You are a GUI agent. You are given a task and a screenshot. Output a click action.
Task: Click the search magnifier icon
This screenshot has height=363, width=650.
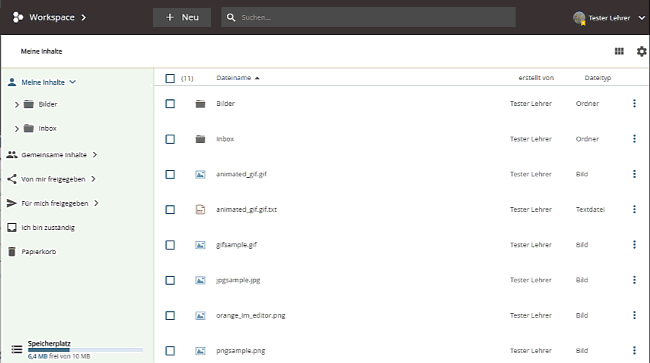231,17
